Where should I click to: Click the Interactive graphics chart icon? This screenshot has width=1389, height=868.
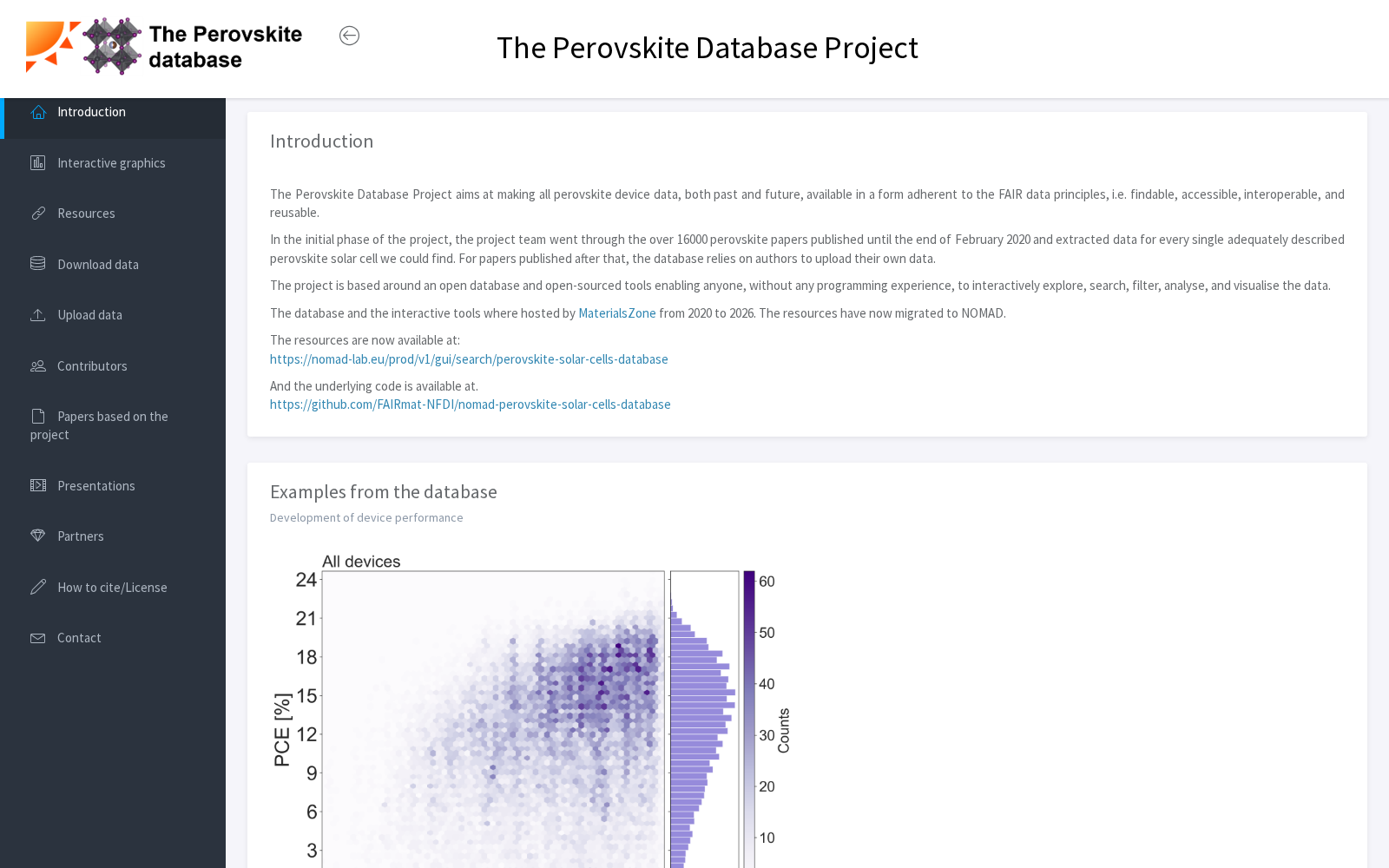[38, 162]
